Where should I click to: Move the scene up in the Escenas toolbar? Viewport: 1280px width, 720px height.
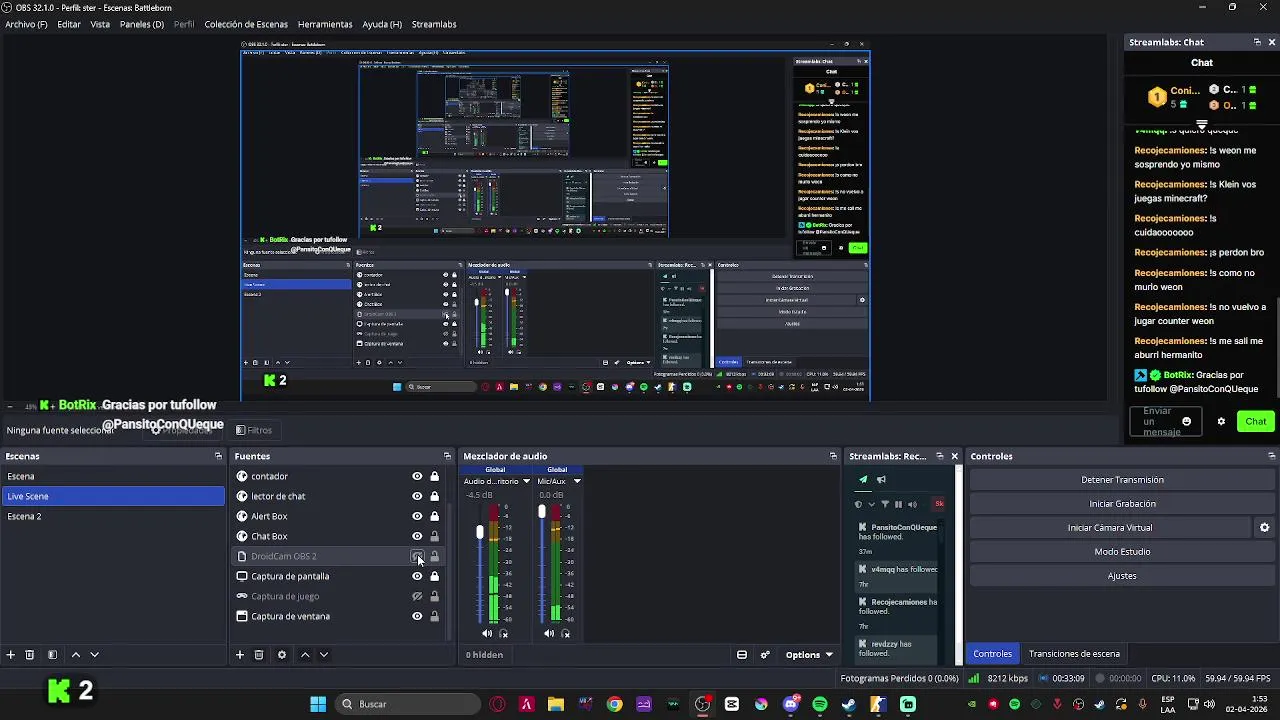[x=75, y=655]
